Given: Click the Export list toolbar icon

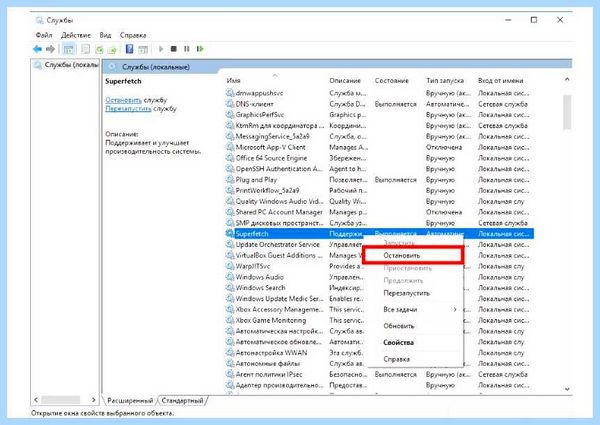Looking at the screenshot, I should click(112, 49).
